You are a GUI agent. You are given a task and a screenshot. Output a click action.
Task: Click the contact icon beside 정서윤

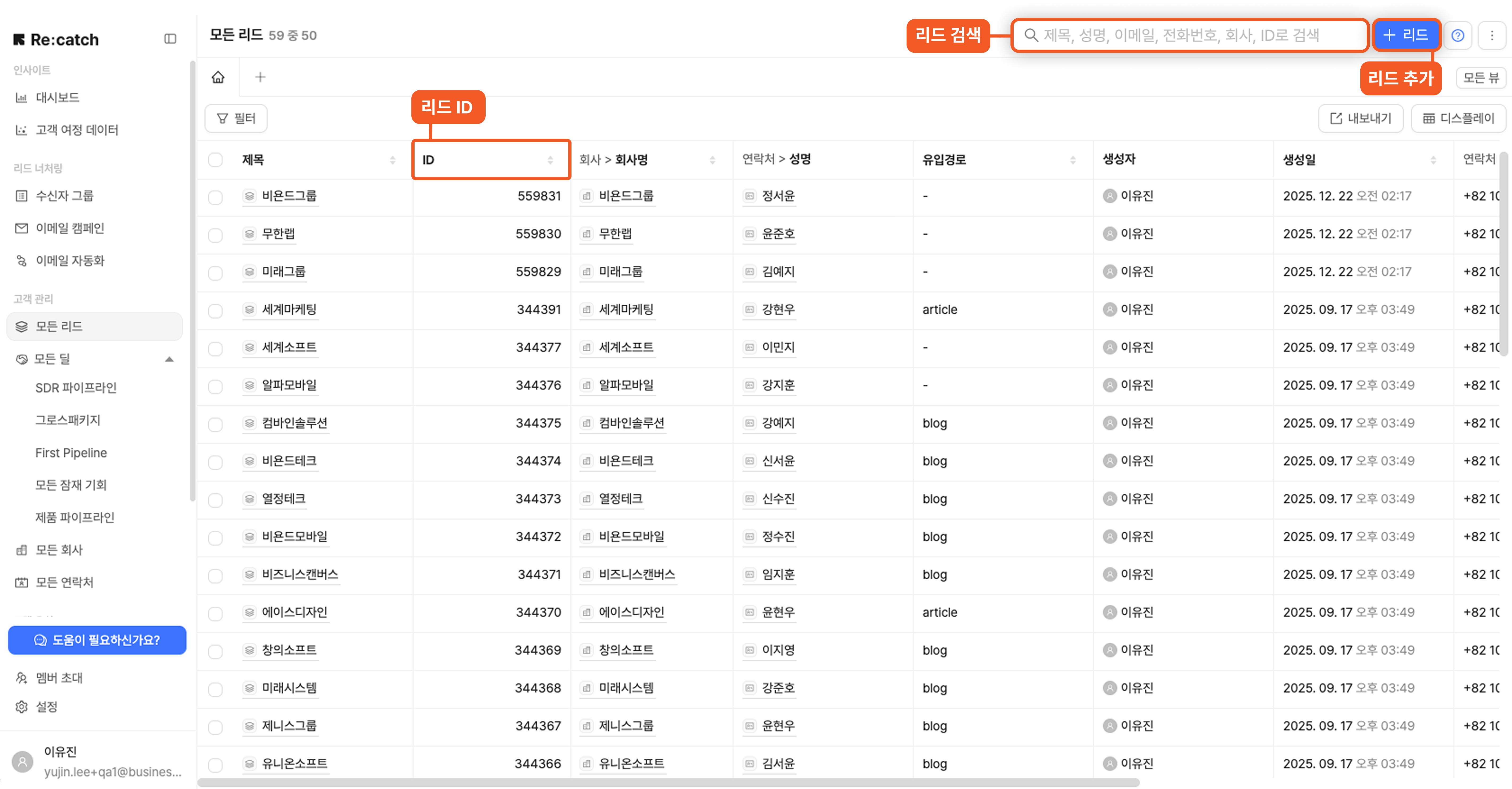[750, 196]
